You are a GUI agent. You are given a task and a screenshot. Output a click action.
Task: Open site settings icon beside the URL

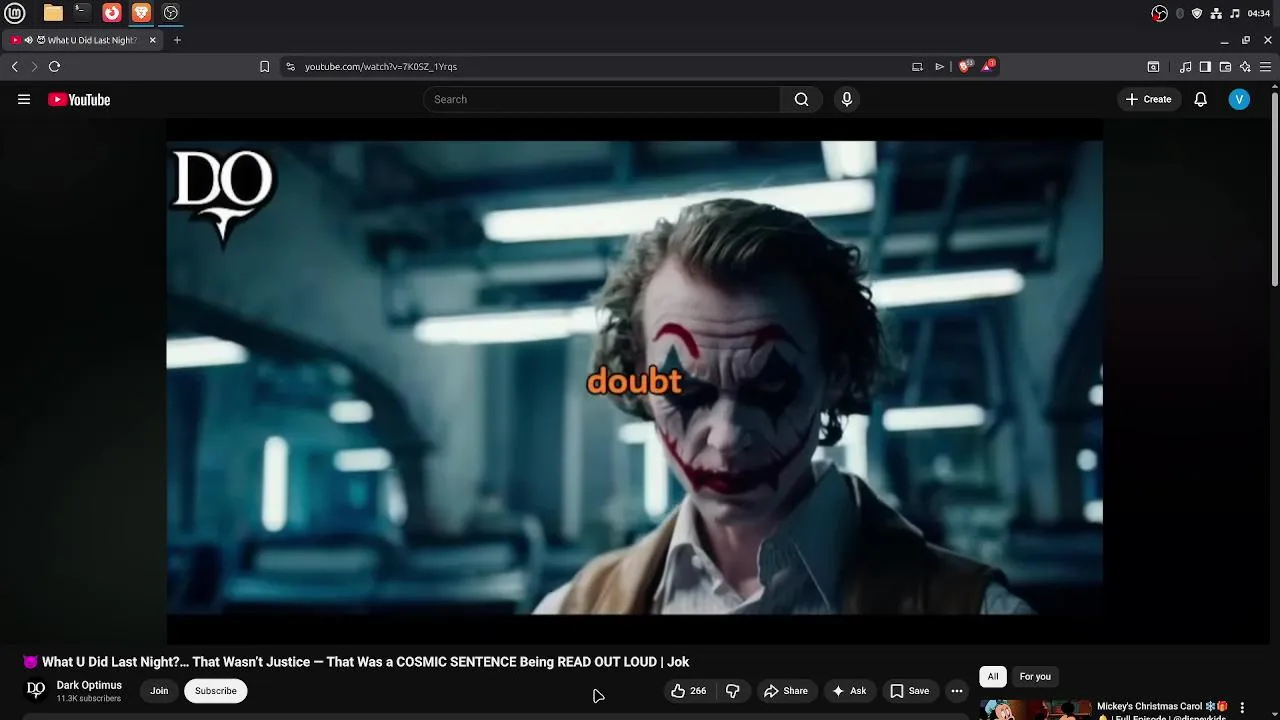pyautogui.click(x=290, y=66)
